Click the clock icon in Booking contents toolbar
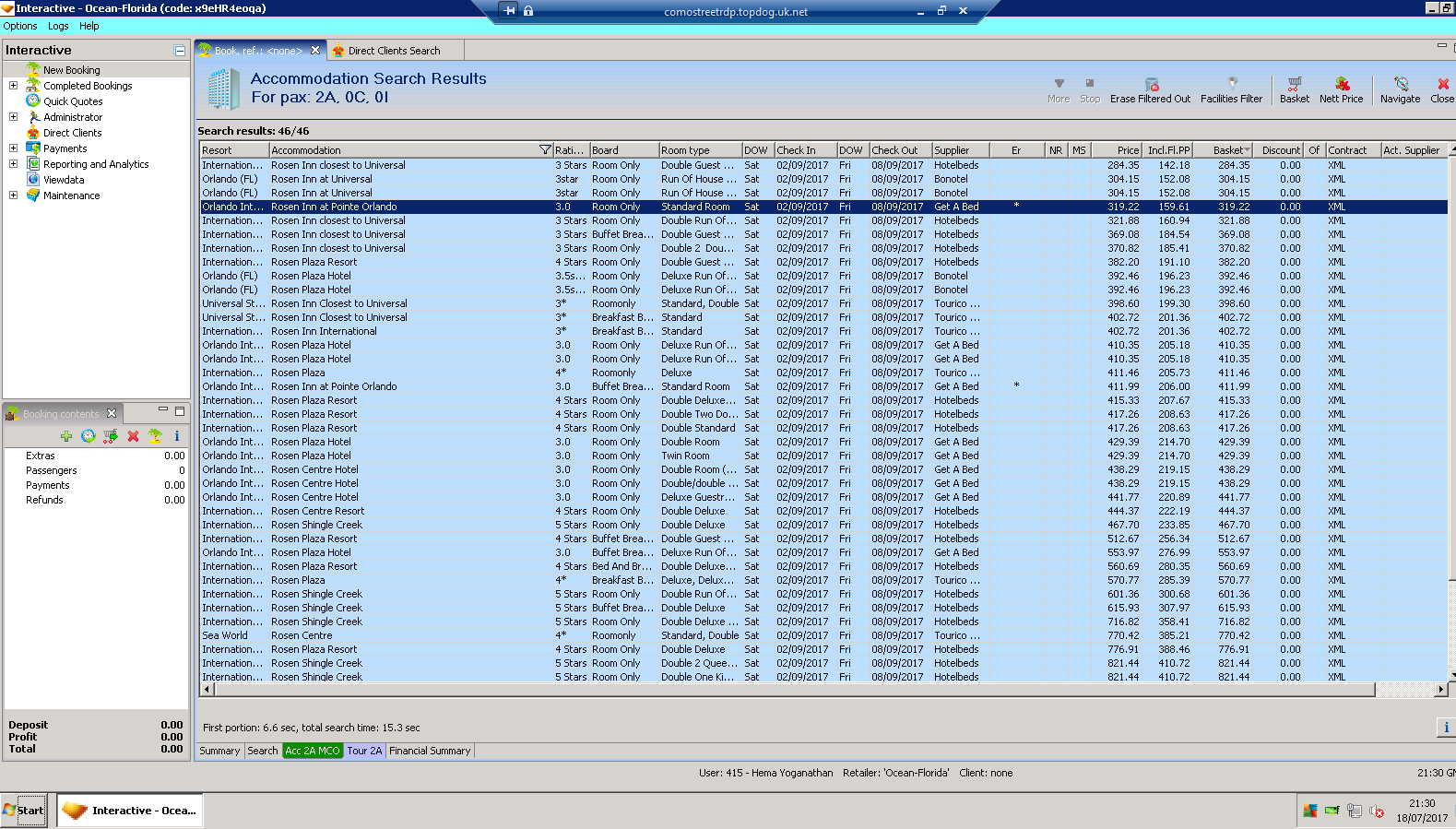The image size is (1456, 829). [x=89, y=436]
